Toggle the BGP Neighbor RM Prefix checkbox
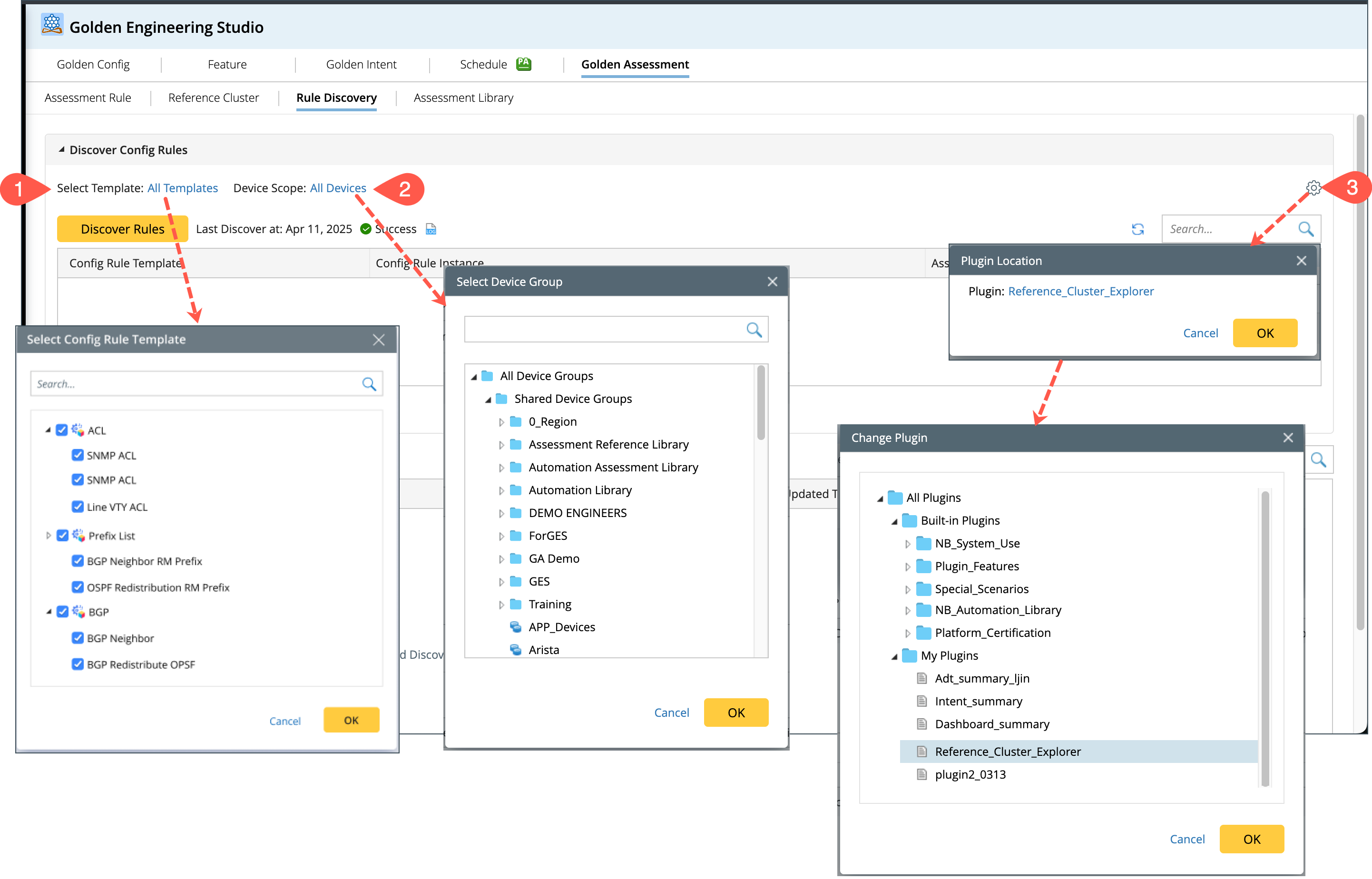 coord(78,560)
